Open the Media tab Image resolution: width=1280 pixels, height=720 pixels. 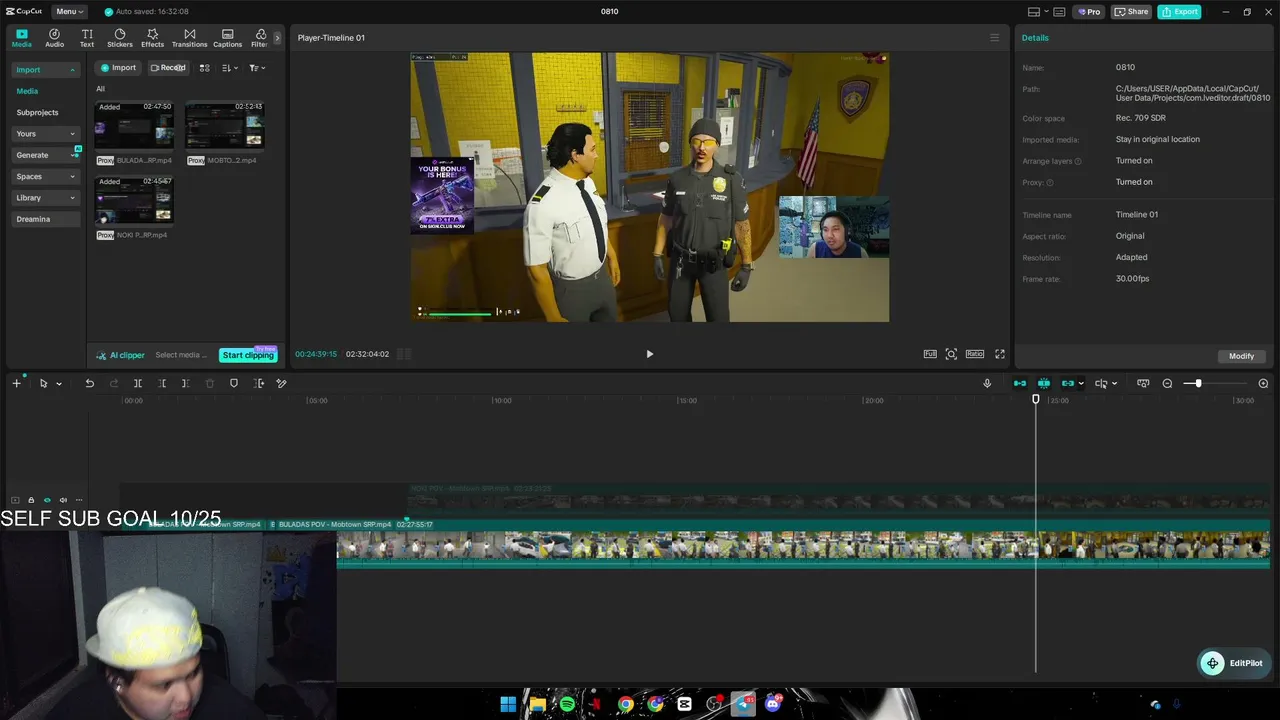pos(21,38)
